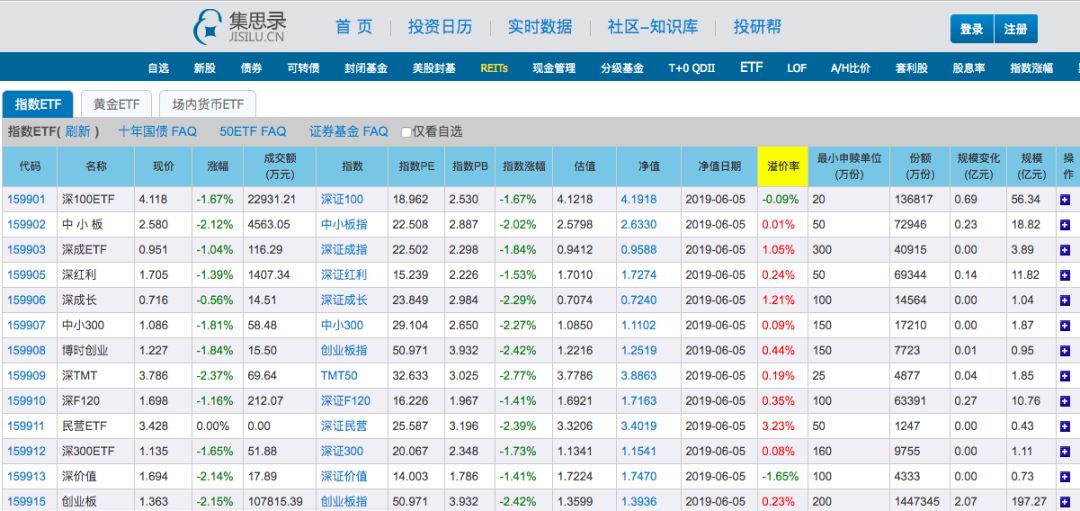
Task: Click the 注册 button
Action: point(1016,29)
